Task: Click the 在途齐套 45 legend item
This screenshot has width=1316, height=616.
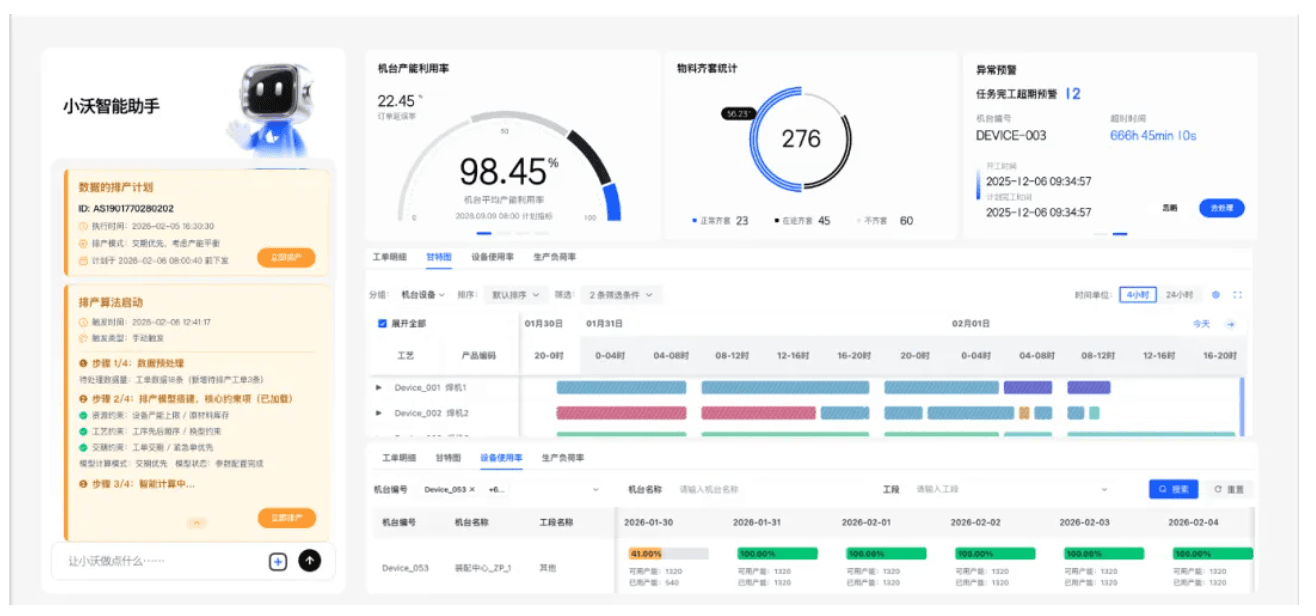Action: pyautogui.click(x=802, y=221)
